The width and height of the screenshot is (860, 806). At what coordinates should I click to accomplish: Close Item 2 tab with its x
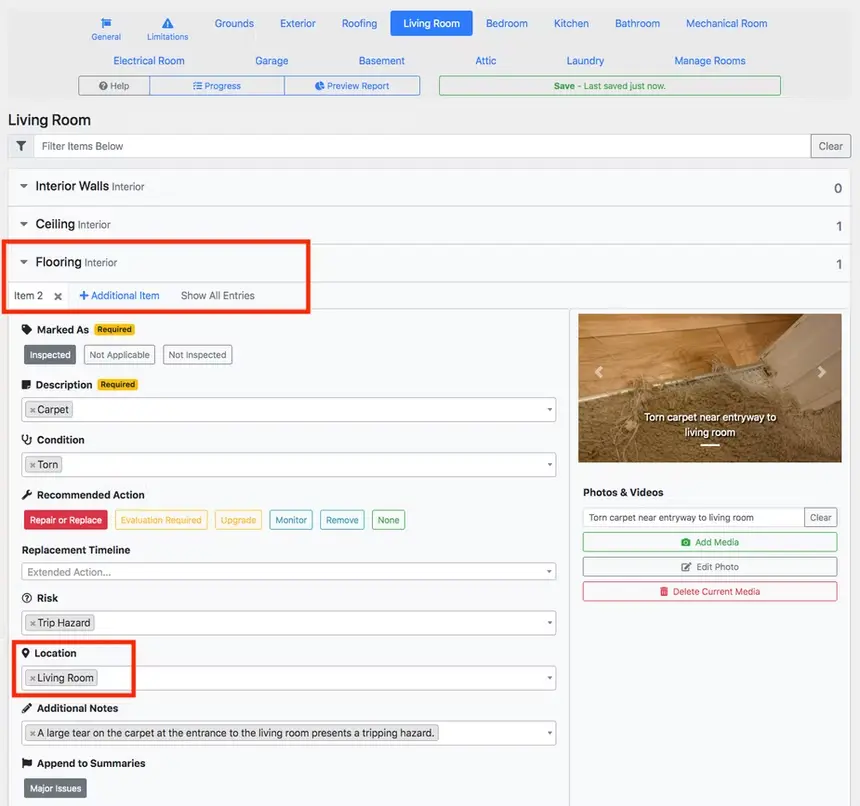(x=58, y=296)
